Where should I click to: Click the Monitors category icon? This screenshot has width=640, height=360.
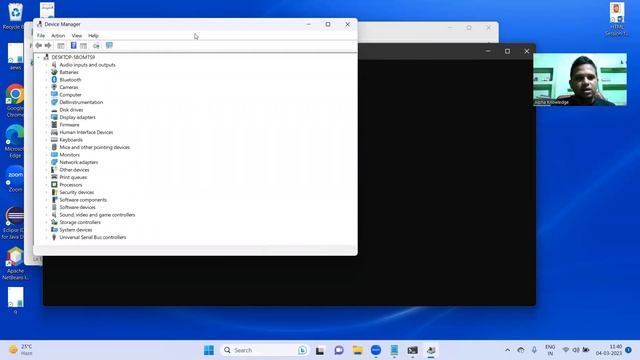tap(54, 155)
